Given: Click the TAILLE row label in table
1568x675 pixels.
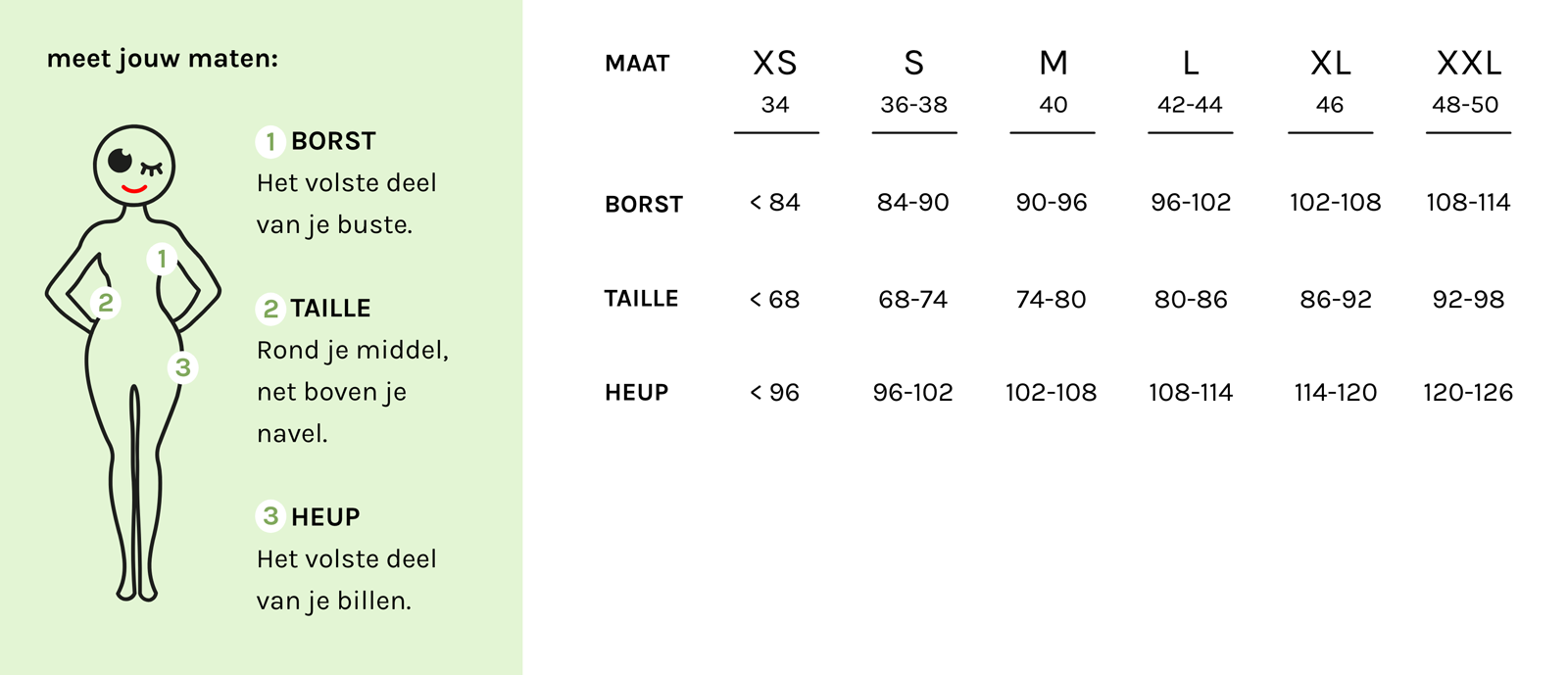Looking at the screenshot, I should (x=641, y=299).
